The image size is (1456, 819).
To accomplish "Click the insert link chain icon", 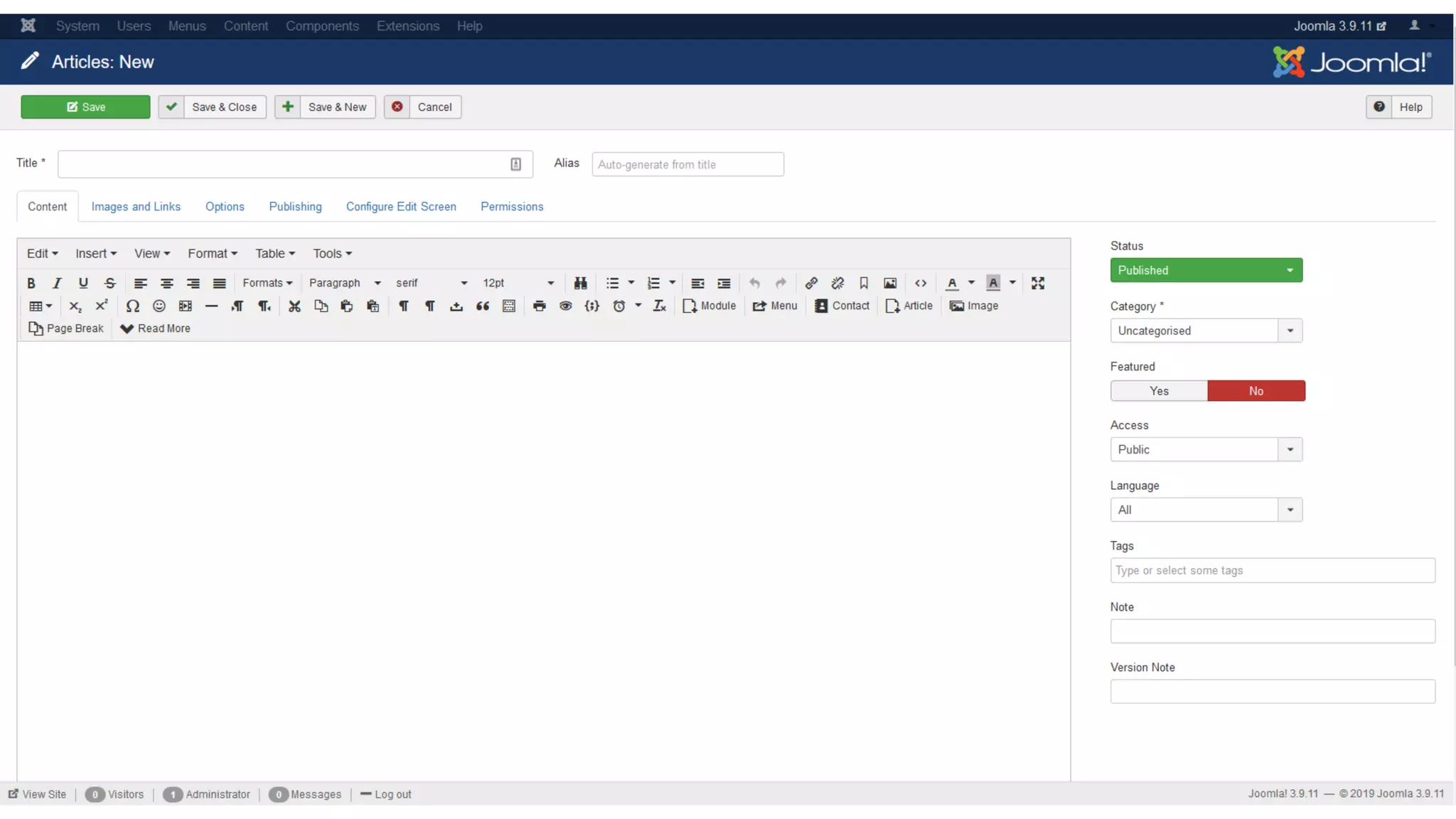I will point(810,283).
